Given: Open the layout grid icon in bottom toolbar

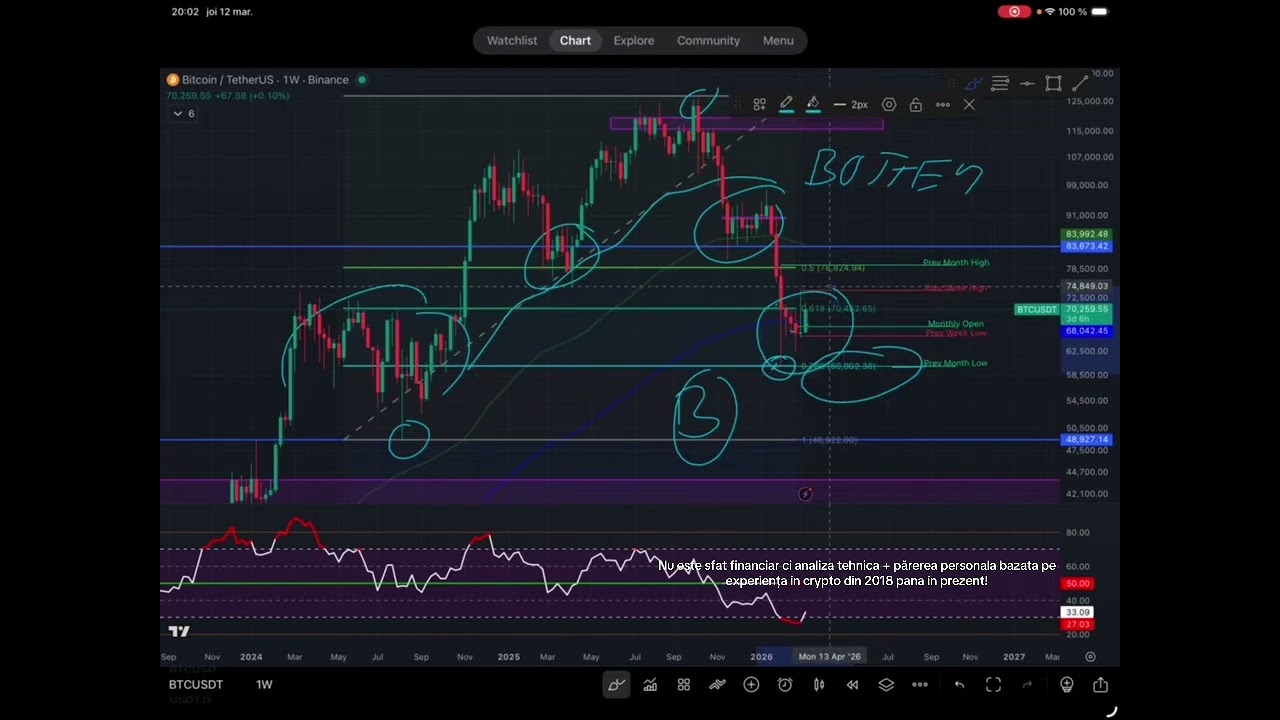Looking at the screenshot, I should point(684,685).
